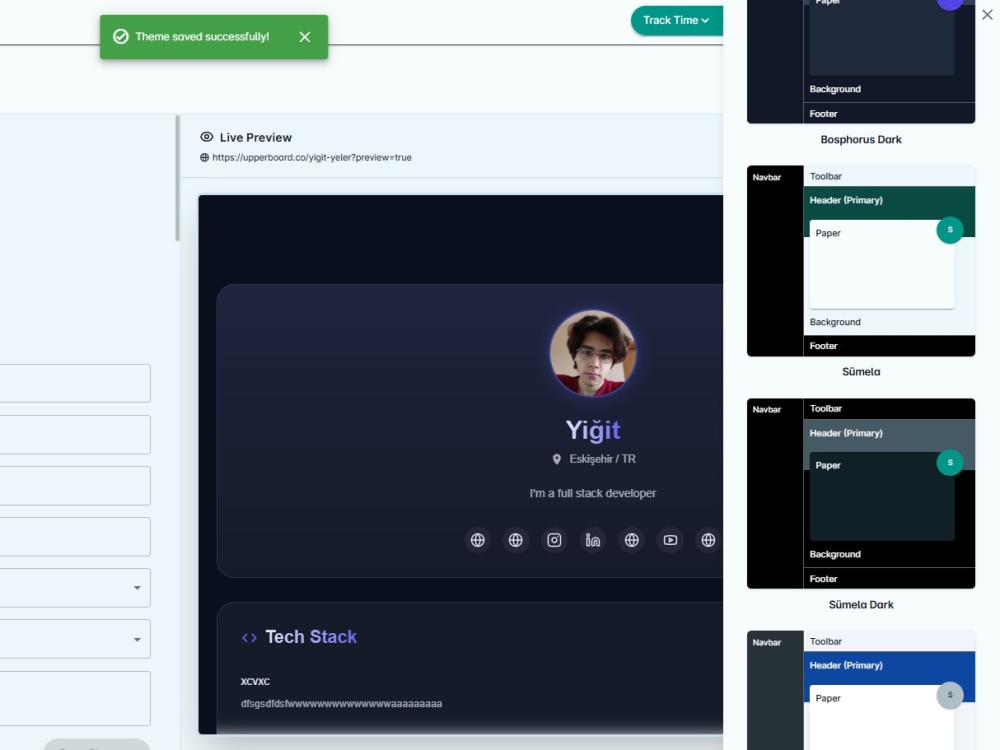Select the Sümela Dark theme card
1000x750 pixels.
pyautogui.click(x=861, y=494)
